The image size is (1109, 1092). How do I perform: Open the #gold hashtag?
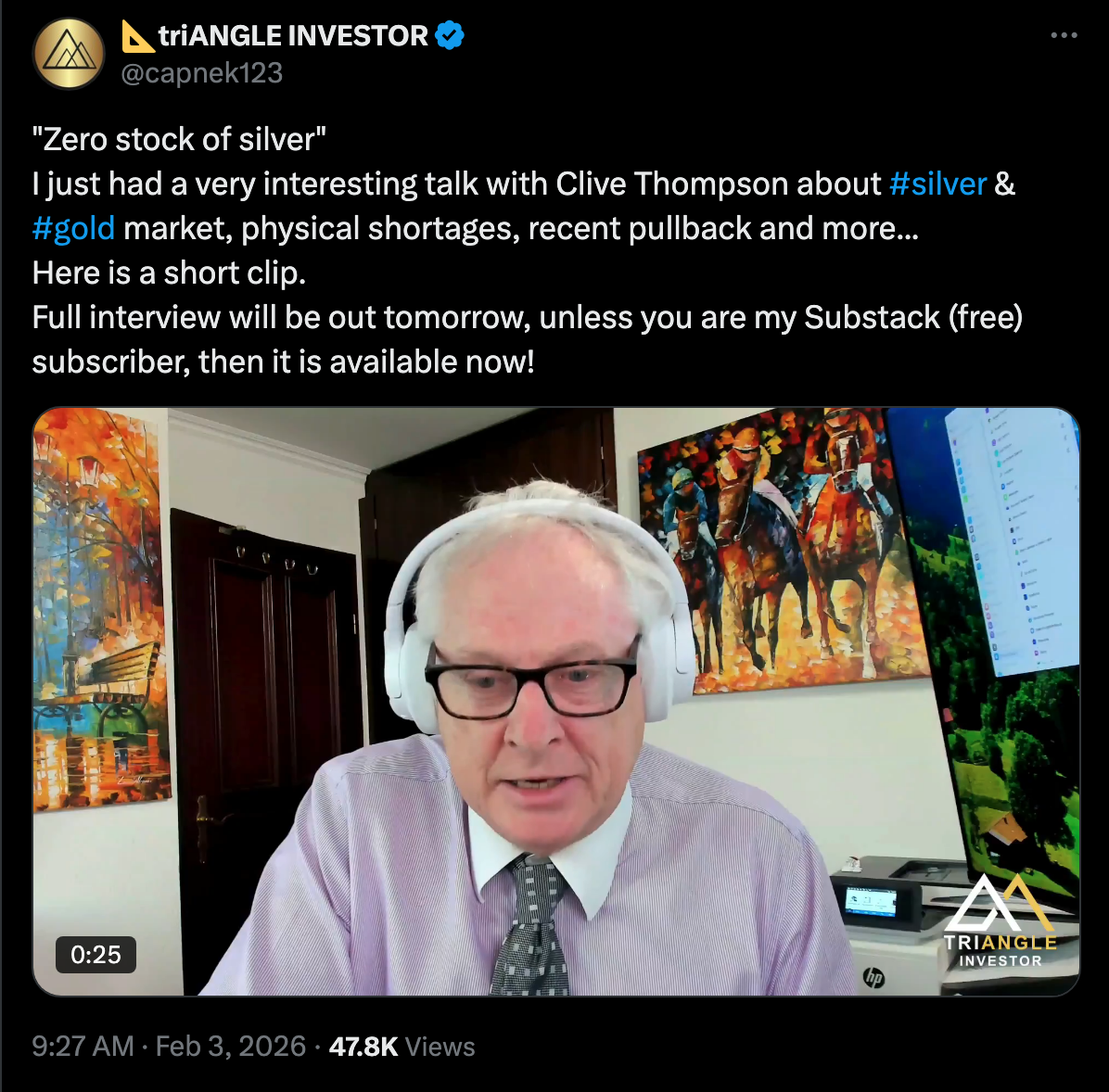click(x=73, y=228)
